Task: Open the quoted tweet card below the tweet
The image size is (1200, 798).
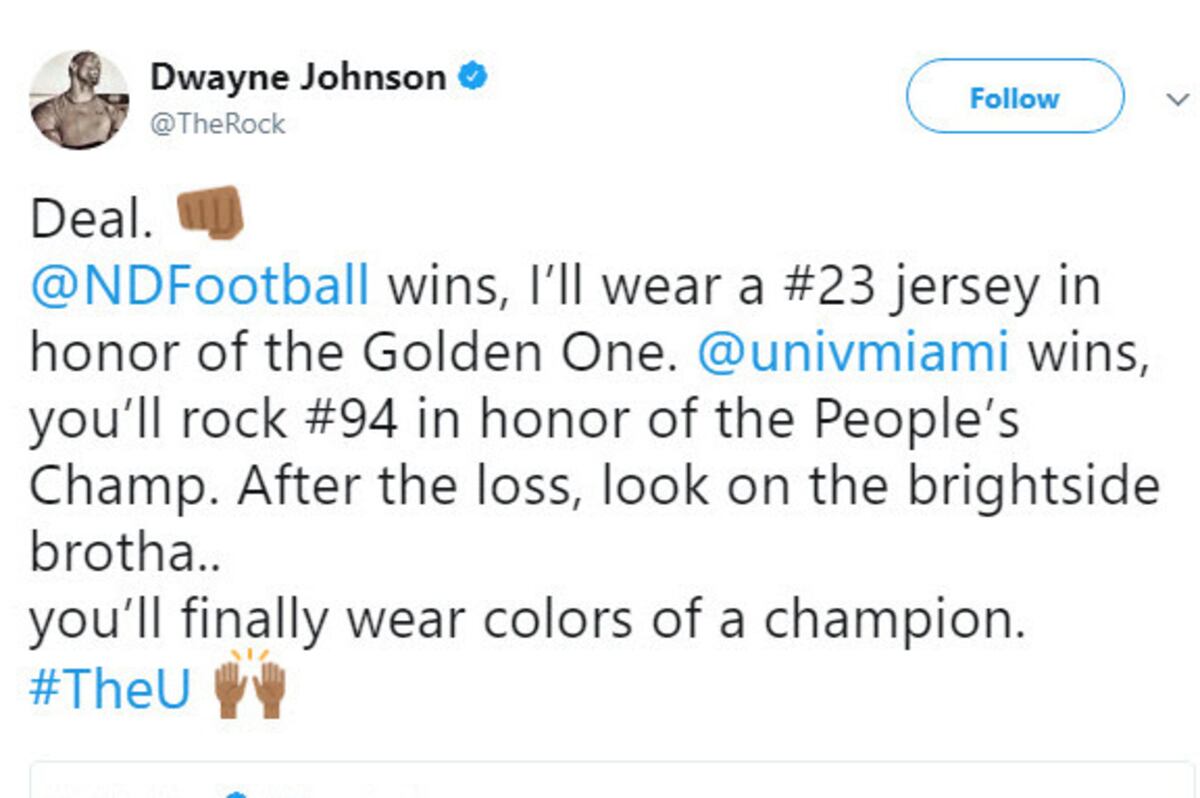Action: [600, 781]
